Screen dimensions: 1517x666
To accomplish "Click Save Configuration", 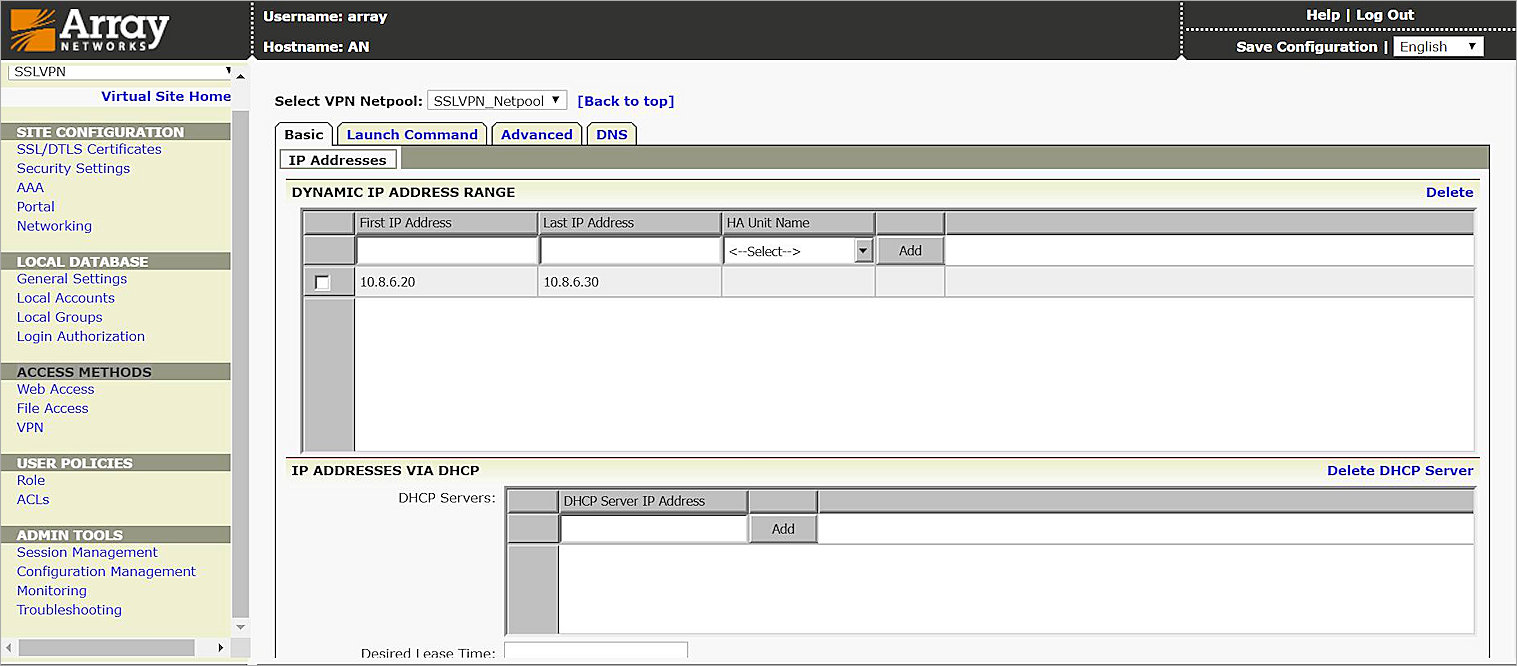I will [x=1306, y=46].
